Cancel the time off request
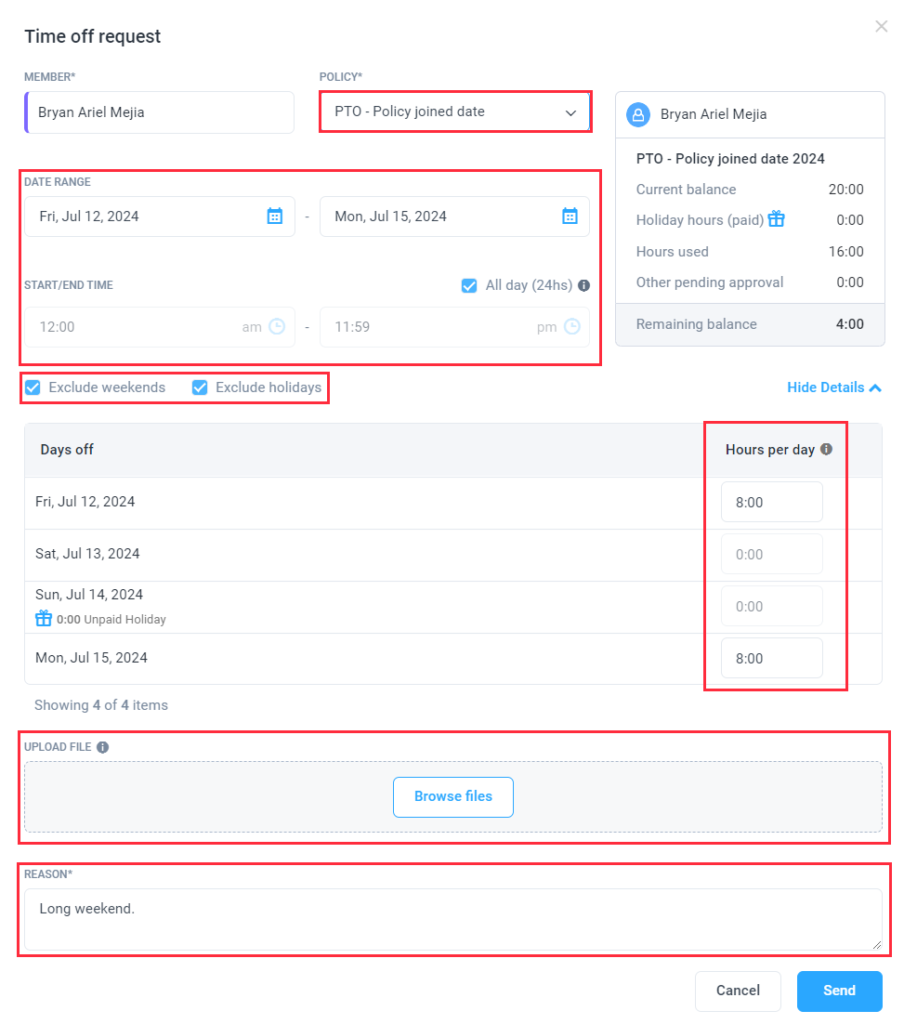The width and height of the screenshot is (904, 1024). coord(738,991)
